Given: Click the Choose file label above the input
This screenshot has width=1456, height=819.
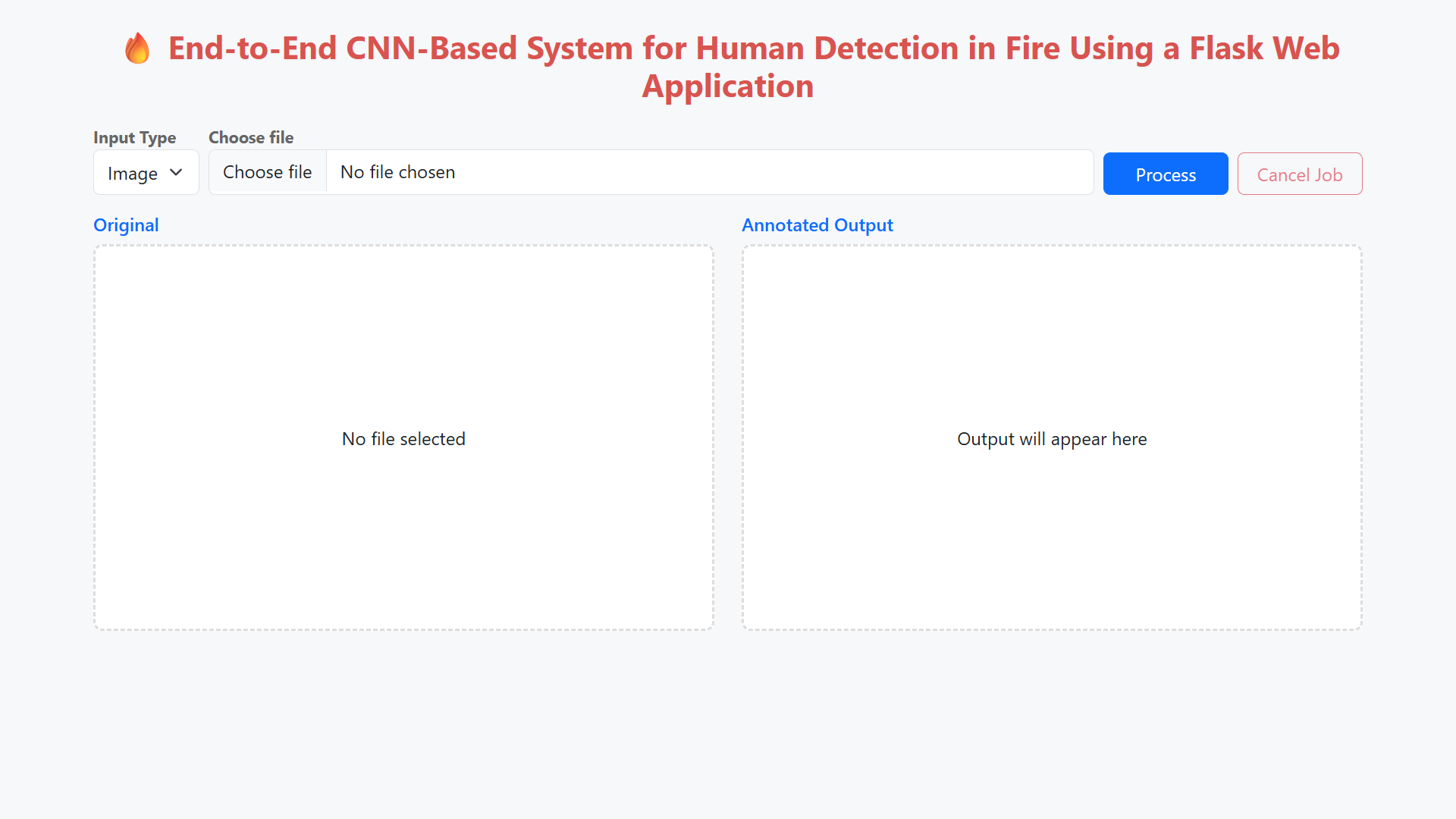Looking at the screenshot, I should tap(250, 137).
